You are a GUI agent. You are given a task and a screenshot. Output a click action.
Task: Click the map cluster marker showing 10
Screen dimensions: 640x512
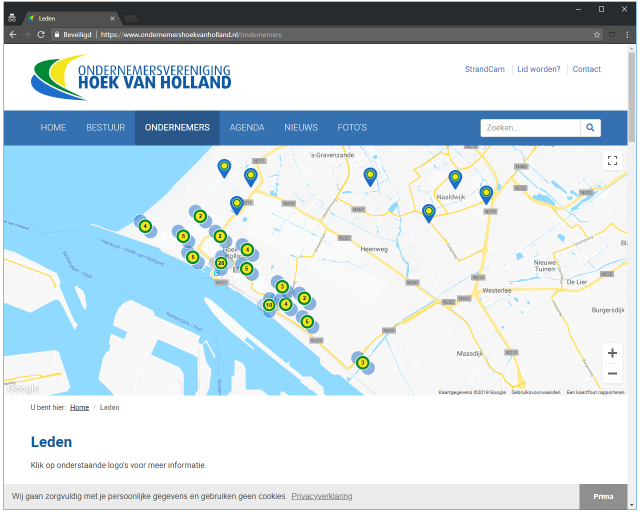268,304
